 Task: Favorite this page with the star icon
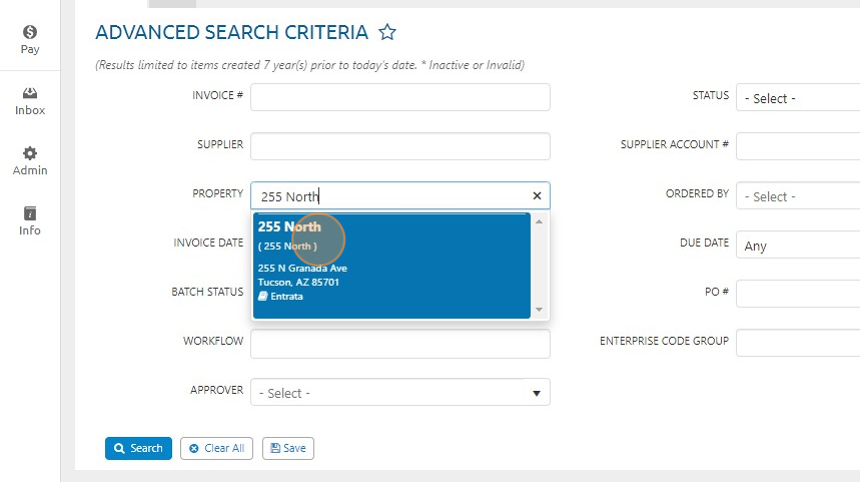(x=387, y=32)
